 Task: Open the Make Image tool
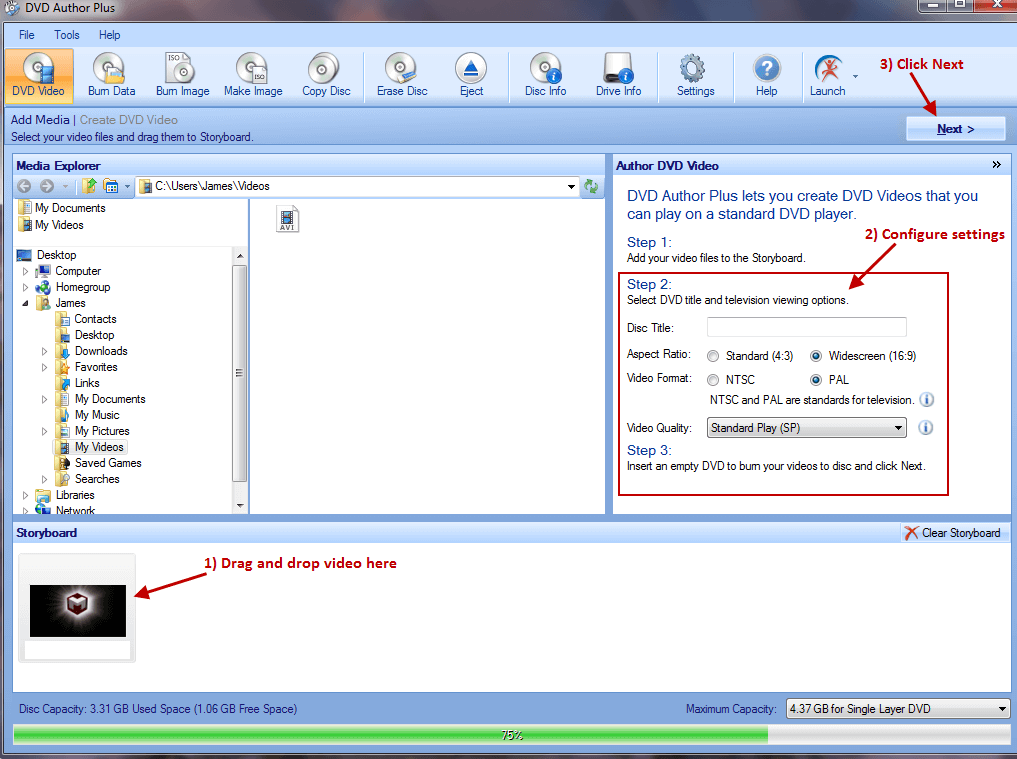tap(253, 75)
